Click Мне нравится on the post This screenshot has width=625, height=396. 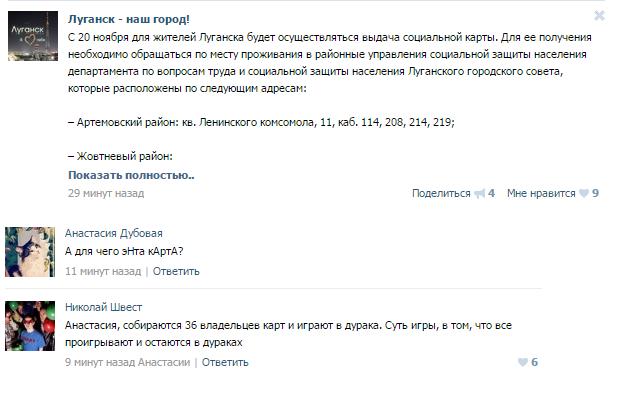tap(541, 193)
